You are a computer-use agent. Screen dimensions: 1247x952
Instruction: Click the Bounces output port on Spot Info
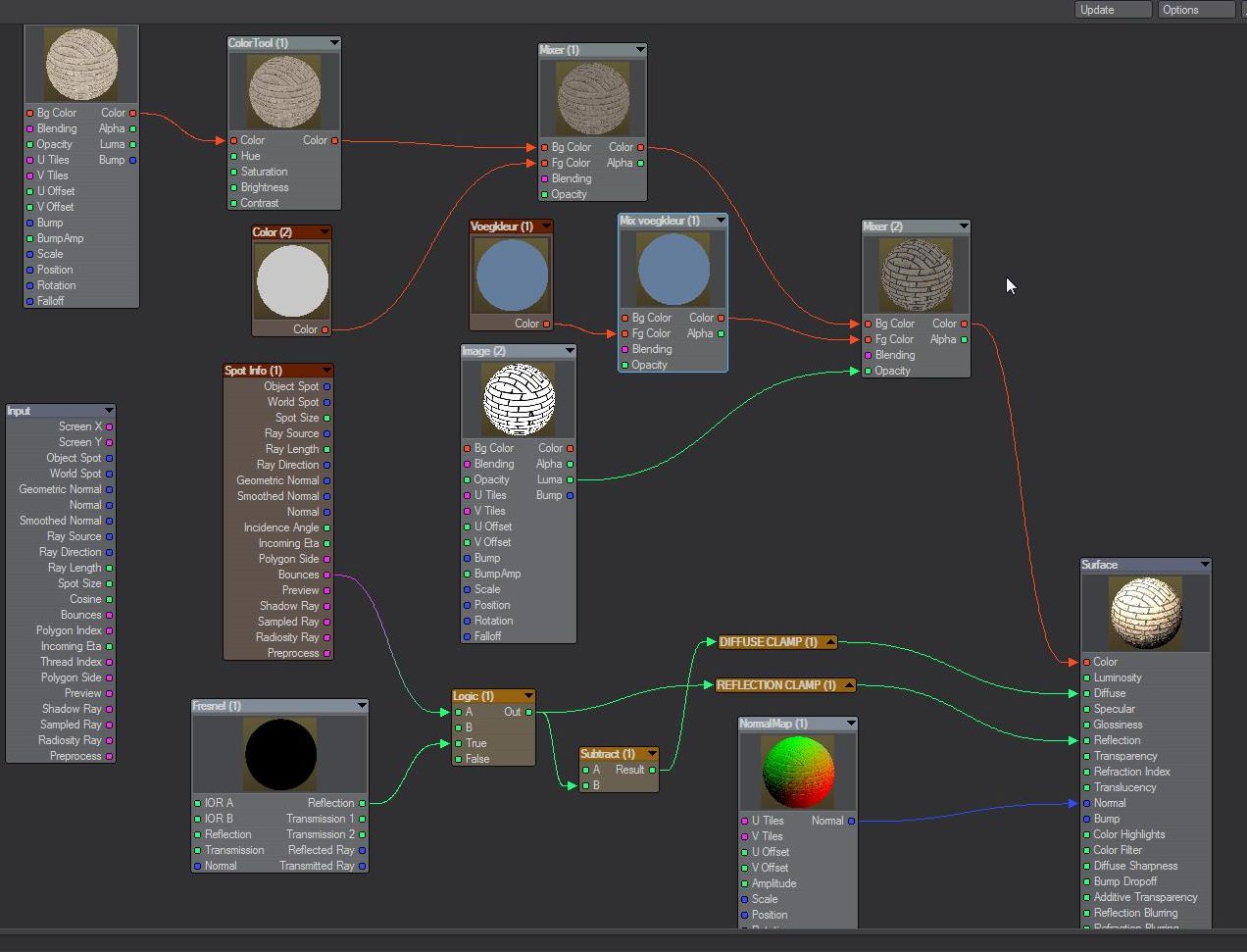(x=327, y=575)
